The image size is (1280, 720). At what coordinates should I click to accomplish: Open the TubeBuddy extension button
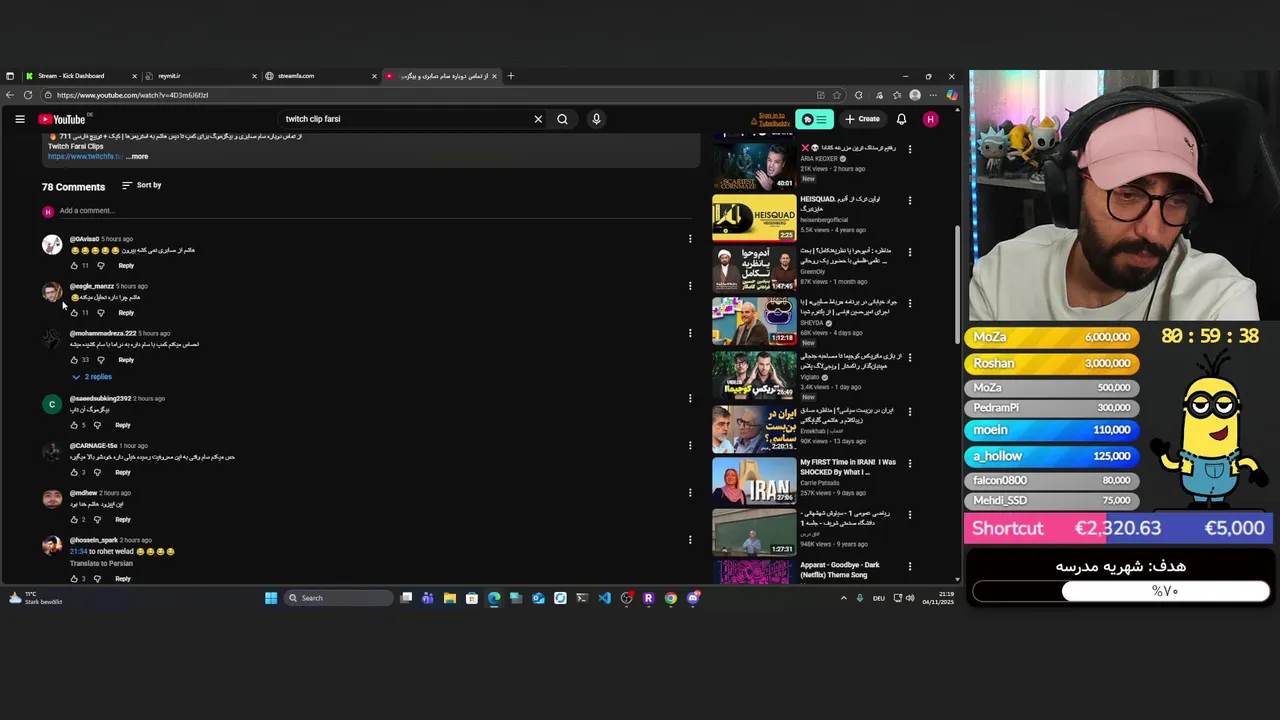coord(814,119)
